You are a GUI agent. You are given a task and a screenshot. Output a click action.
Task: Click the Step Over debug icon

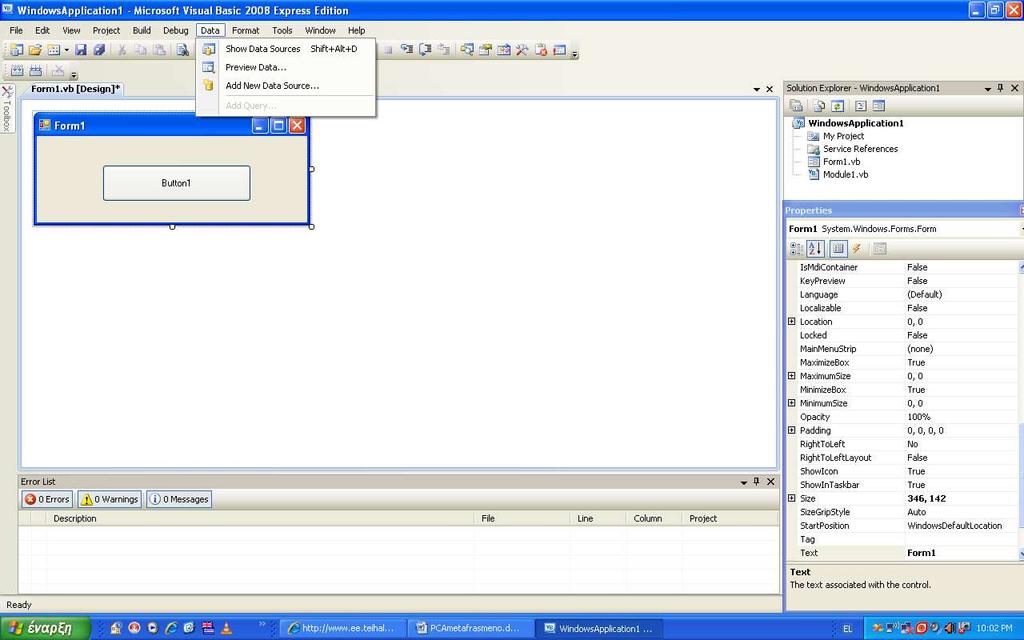tap(425, 50)
